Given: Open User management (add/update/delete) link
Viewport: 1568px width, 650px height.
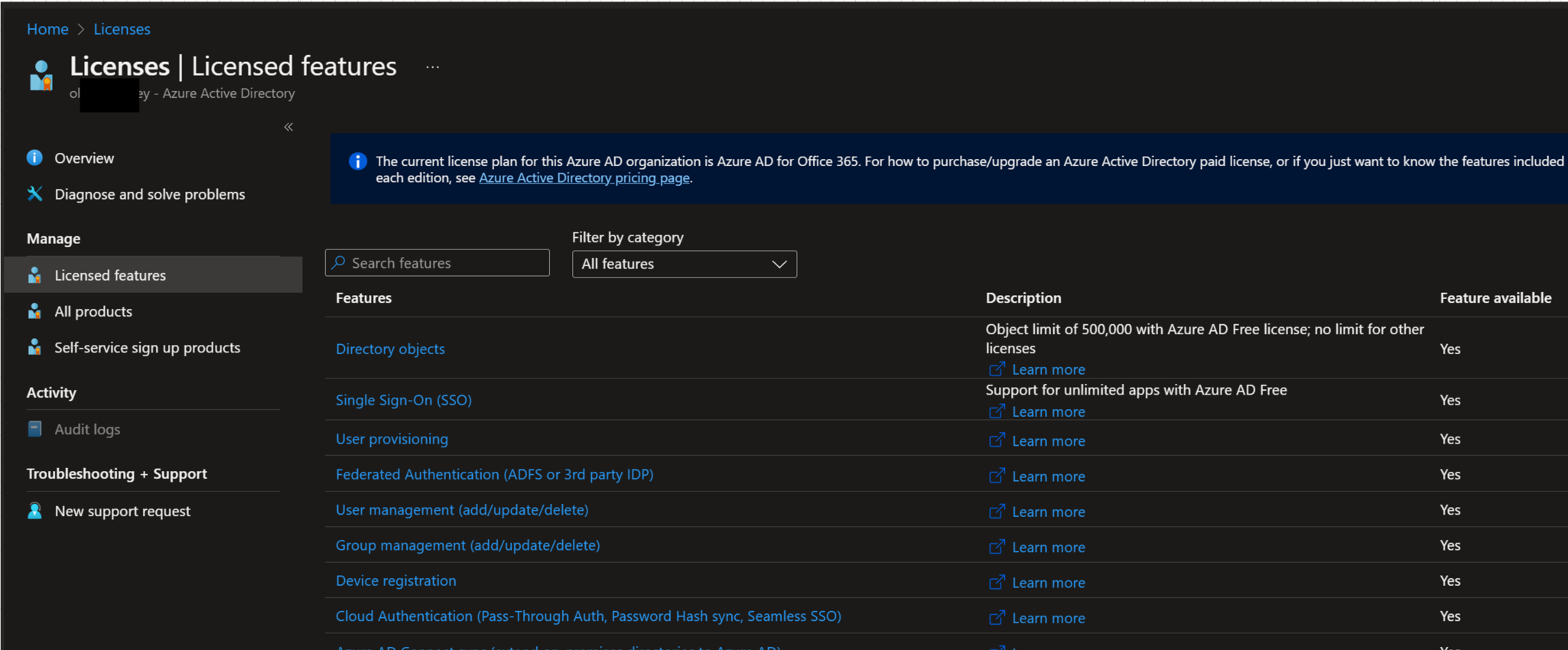Looking at the screenshot, I should tap(462, 509).
